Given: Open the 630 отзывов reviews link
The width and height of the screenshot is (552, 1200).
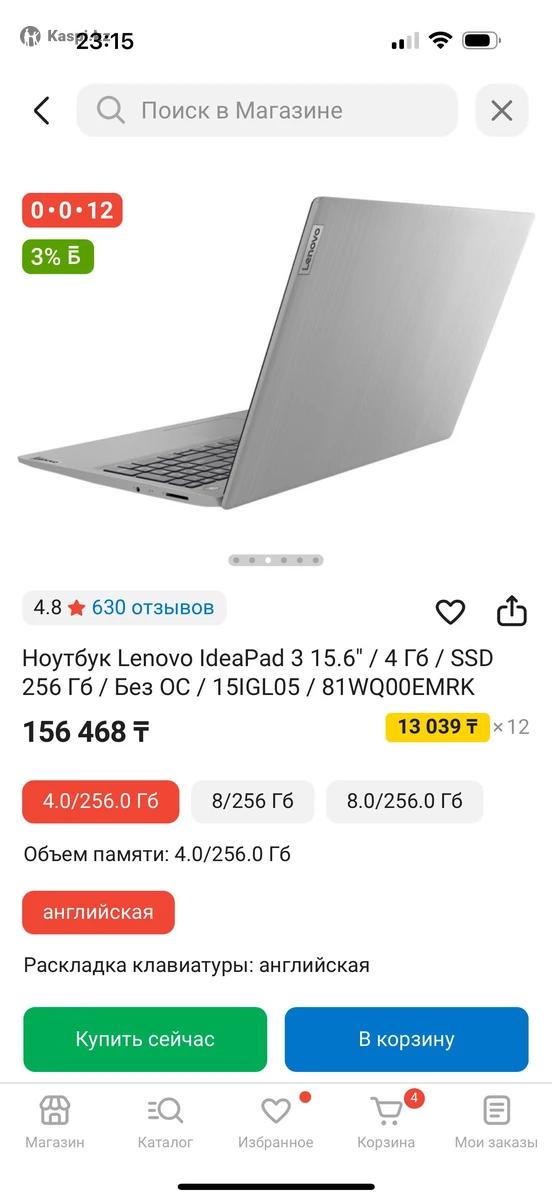Looking at the screenshot, I should [x=153, y=607].
